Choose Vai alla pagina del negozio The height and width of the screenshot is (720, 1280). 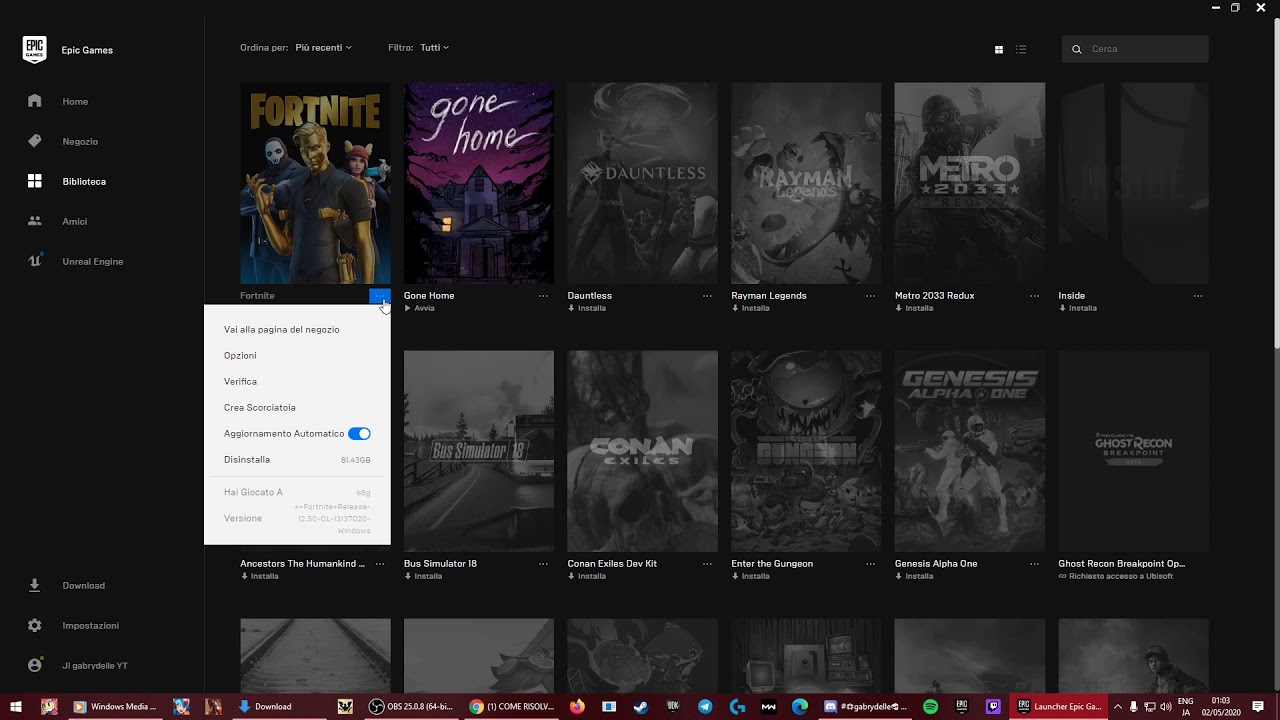(x=281, y=329)
